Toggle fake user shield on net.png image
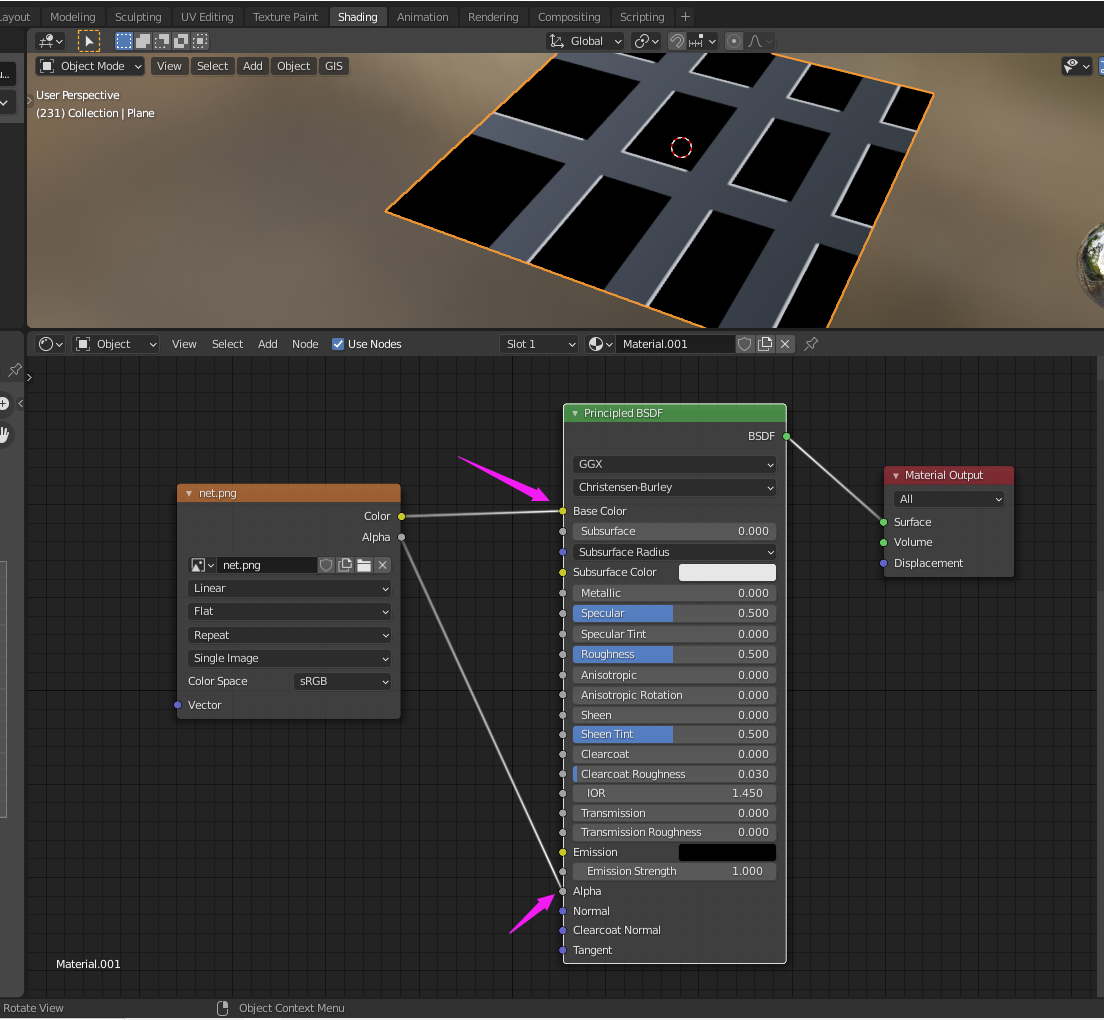 point(326,565)
